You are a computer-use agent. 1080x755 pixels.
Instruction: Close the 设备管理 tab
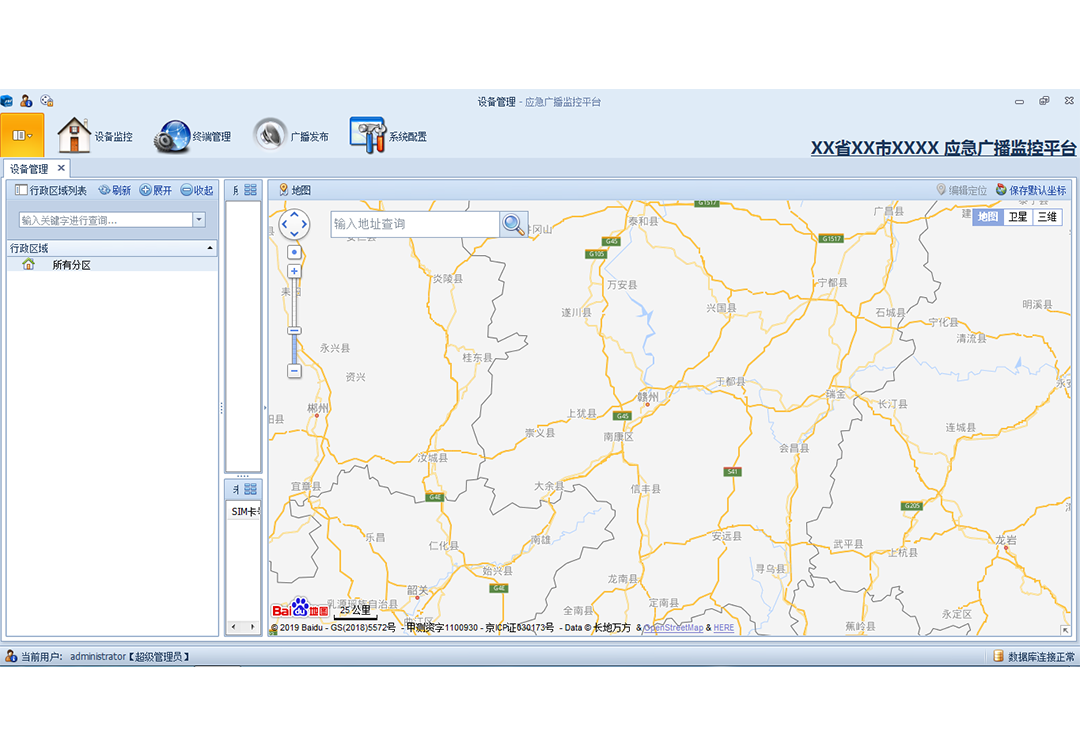pos(61,168)
